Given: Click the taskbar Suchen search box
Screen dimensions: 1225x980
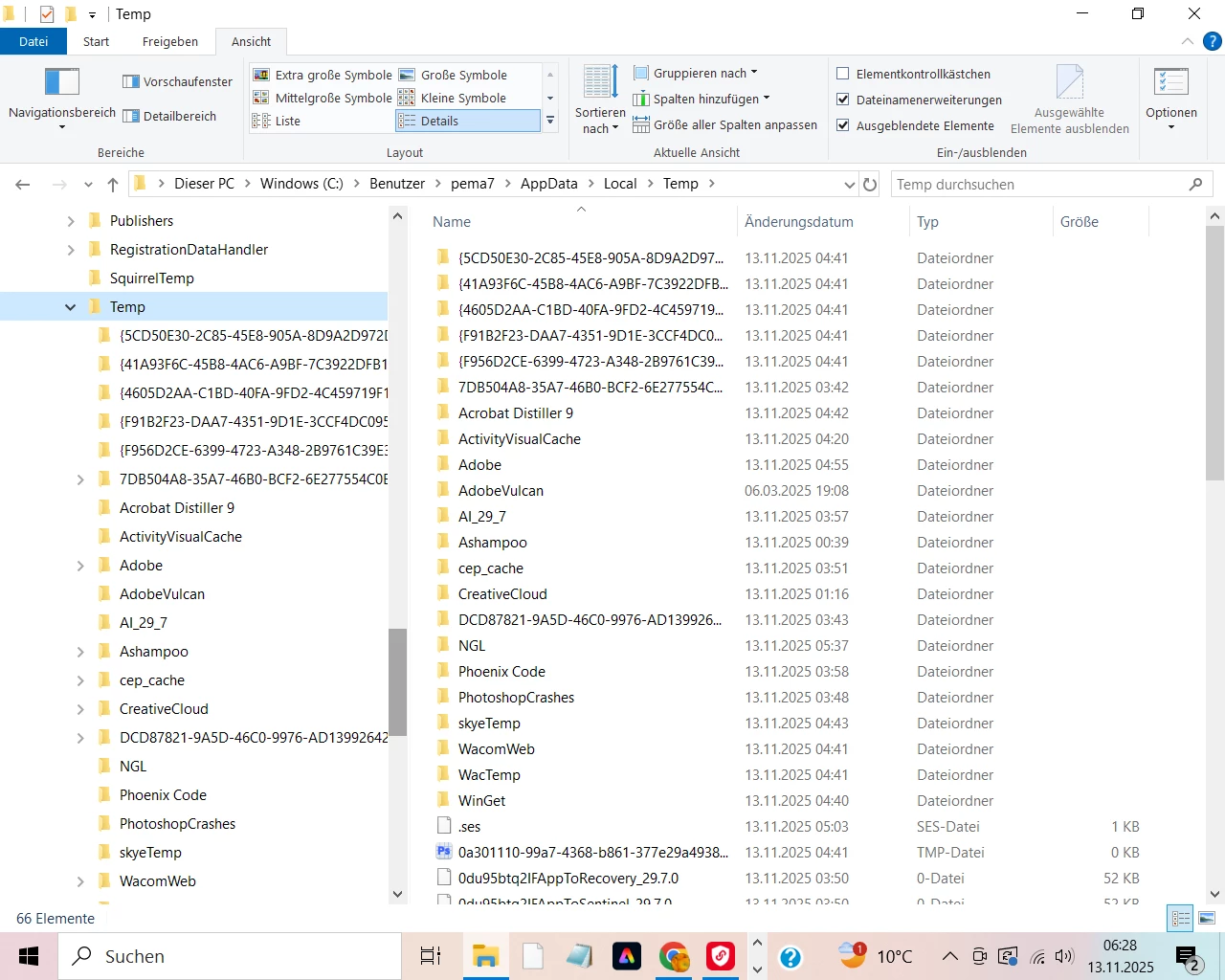Looking at the screenshot, I should coord(230,956).
